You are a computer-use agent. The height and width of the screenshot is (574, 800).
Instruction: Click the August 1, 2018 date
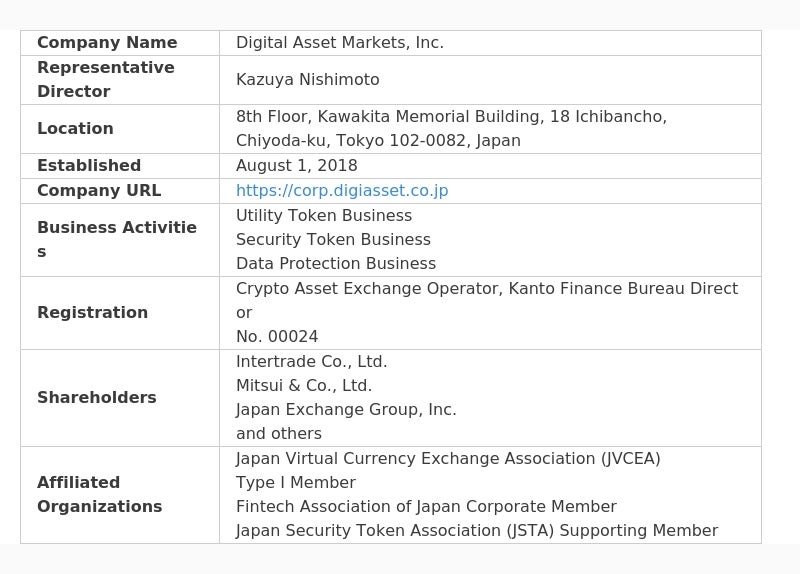pyautogui.click(x=297, y=165)
